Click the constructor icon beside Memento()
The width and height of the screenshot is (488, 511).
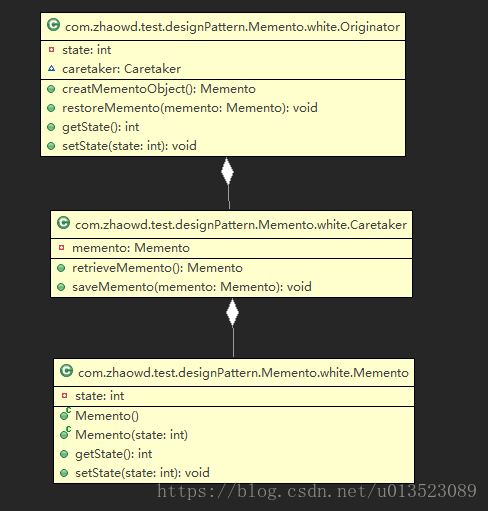65,414
